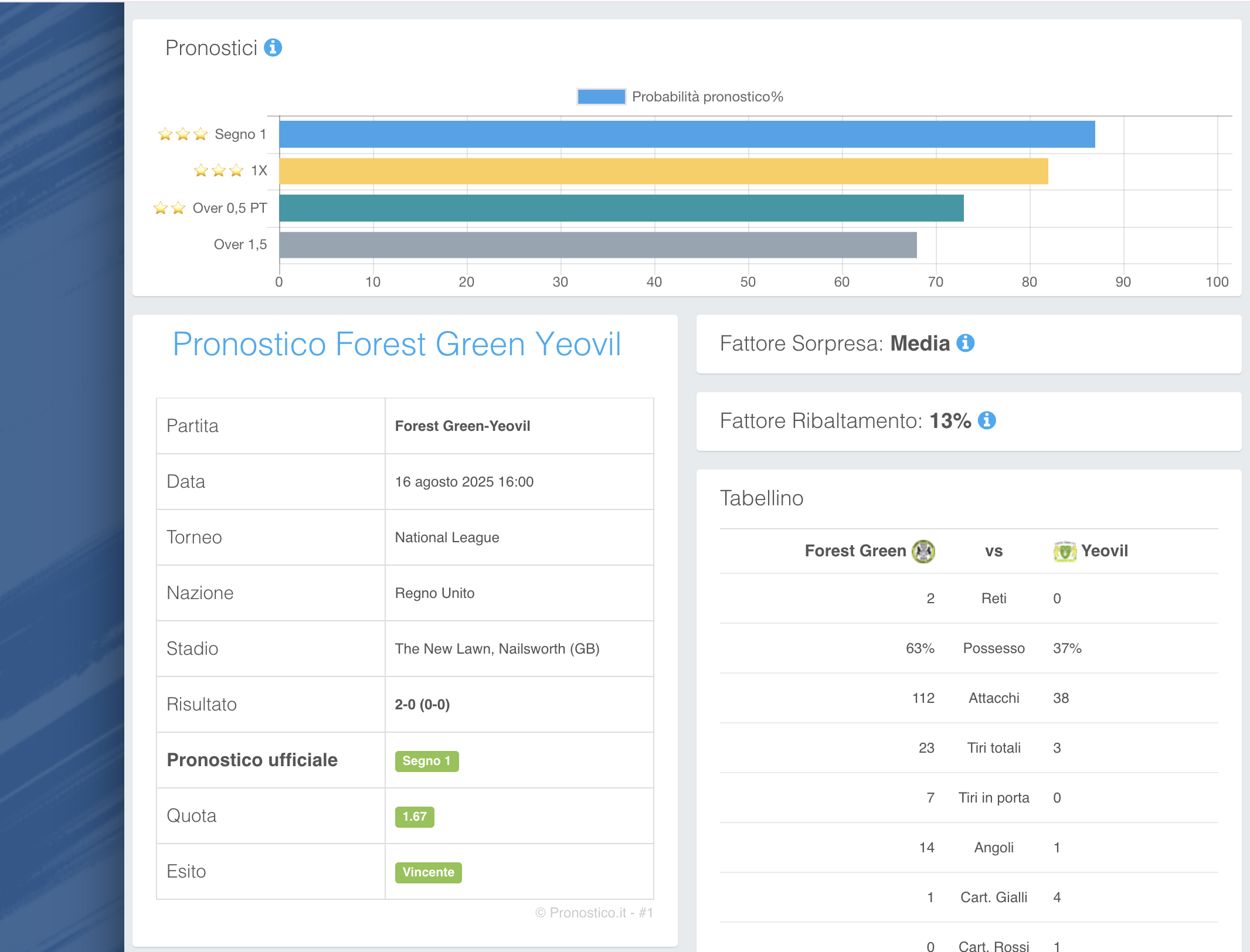
Task: Click the 'Possesso' stat label
Action: tap(994, 648)
